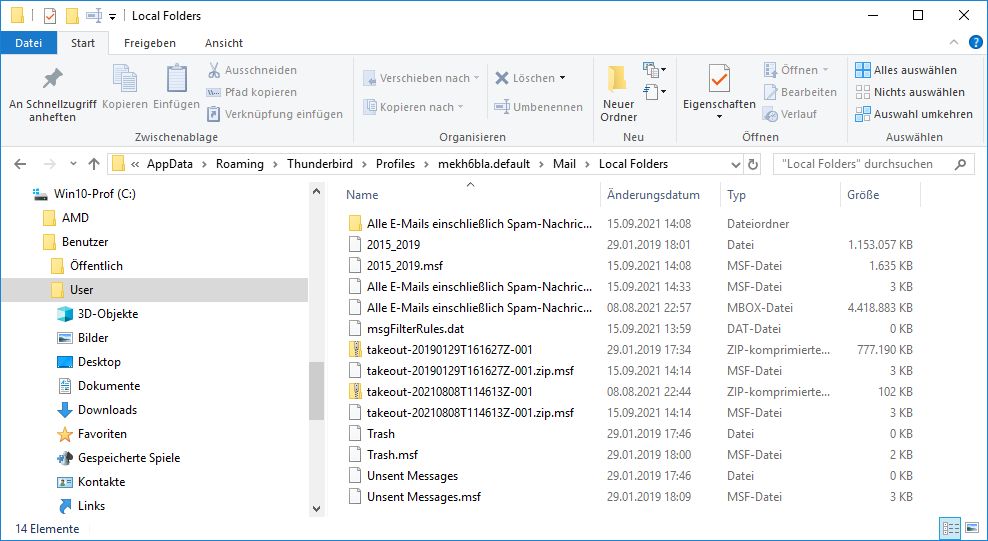
Task: Select the 2015_2019.msf file
Action: click(405, 266)
